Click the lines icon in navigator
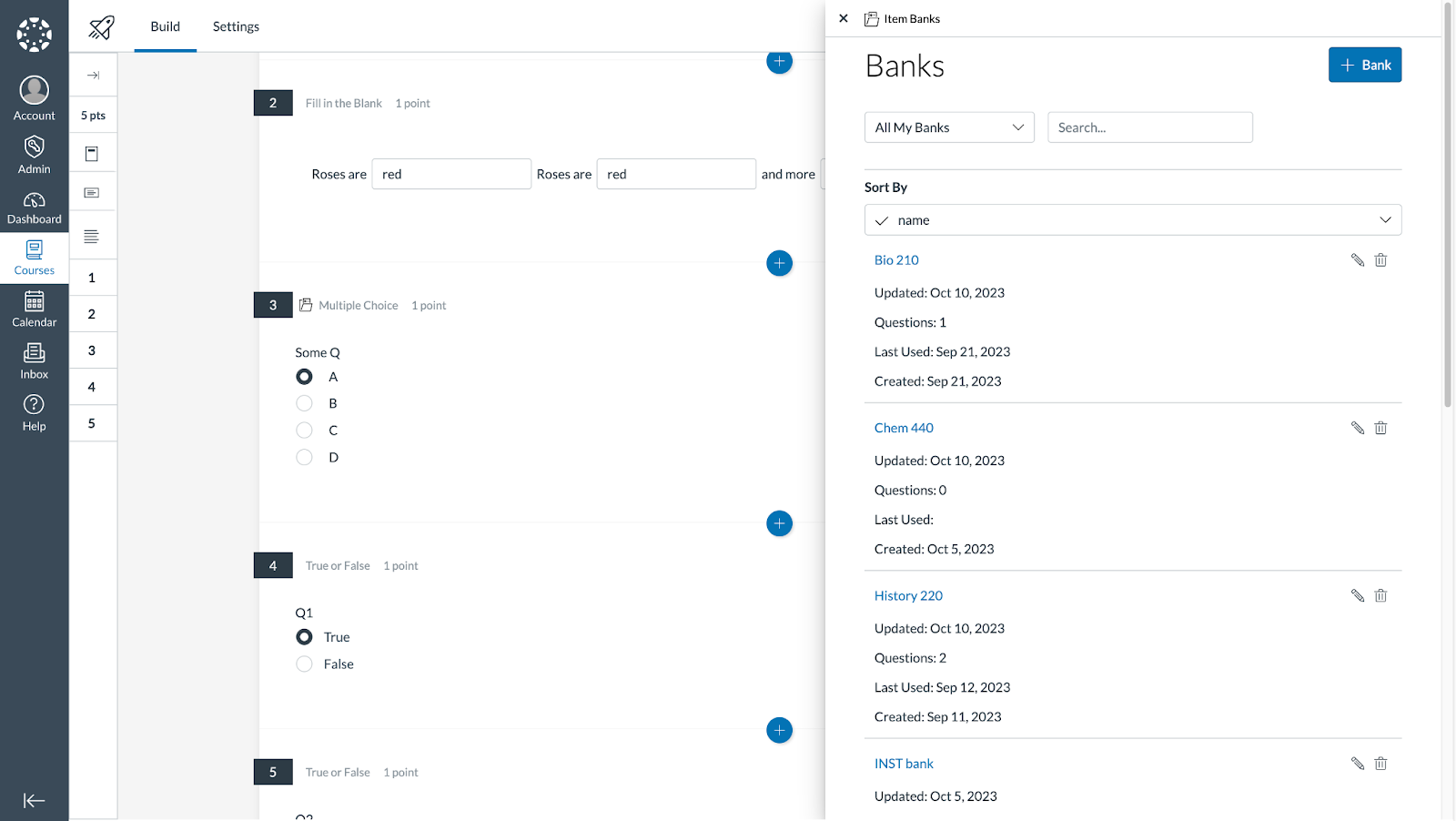The image size is (1456, 821). point(92,237)
